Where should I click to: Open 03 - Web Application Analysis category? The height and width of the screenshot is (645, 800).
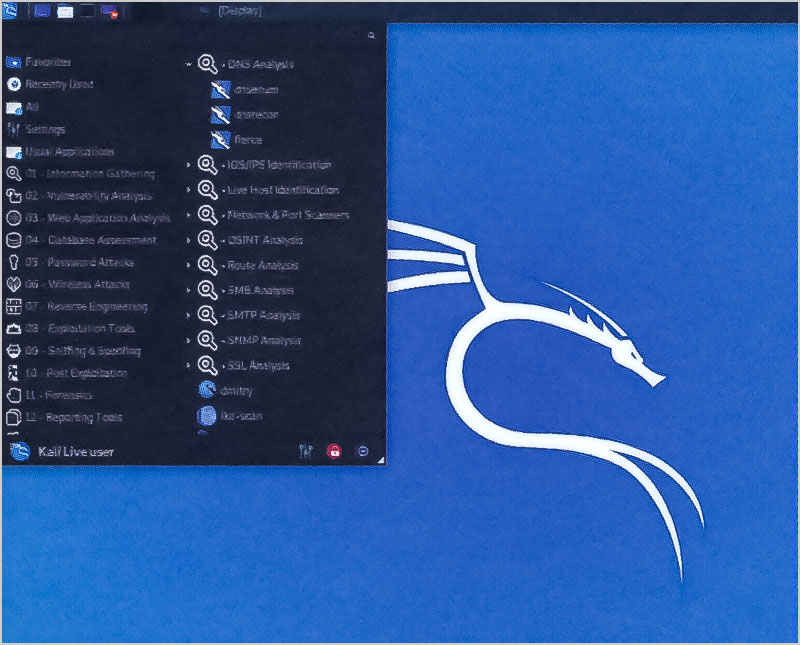point(88,218)
